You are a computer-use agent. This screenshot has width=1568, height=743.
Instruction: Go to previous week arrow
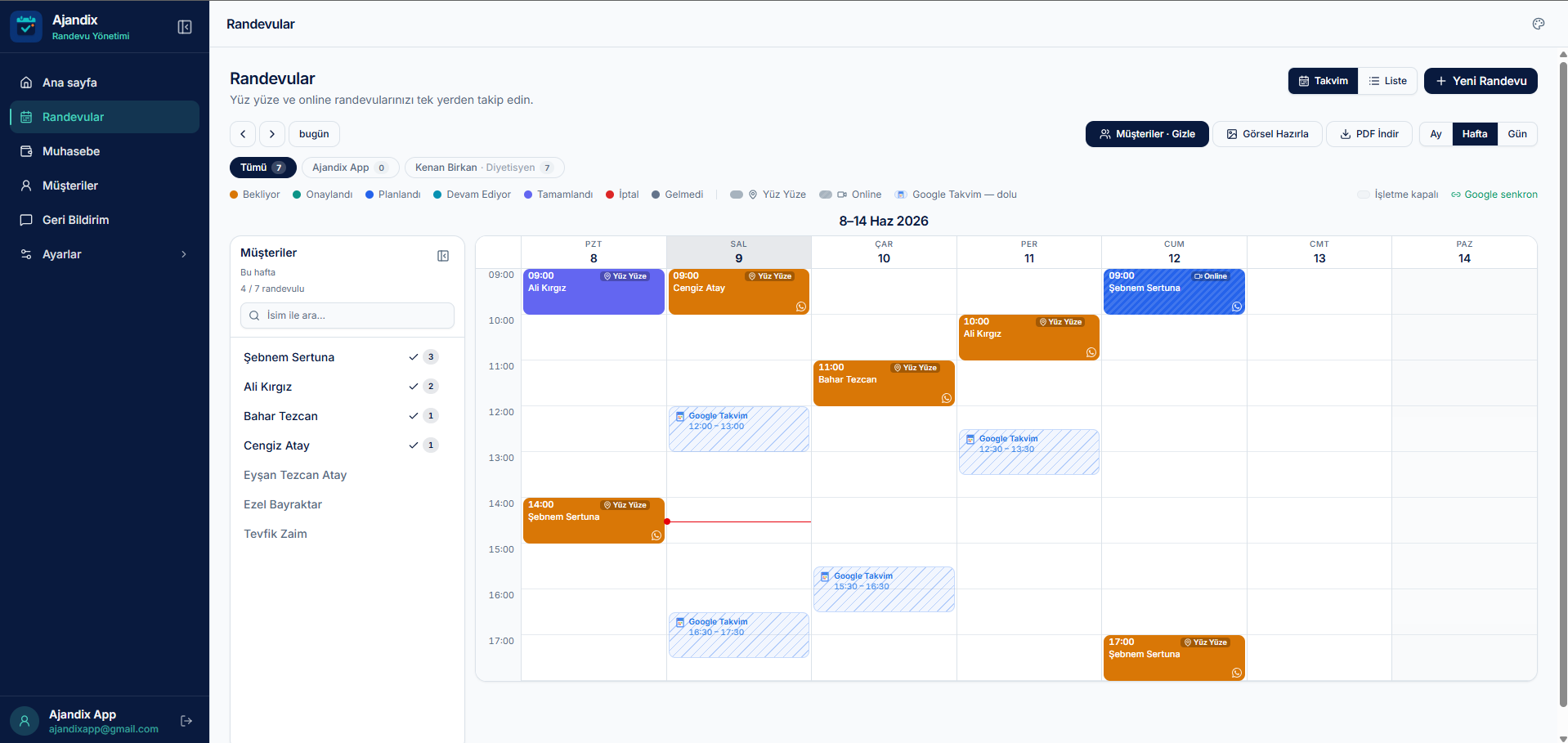(243, 134)
